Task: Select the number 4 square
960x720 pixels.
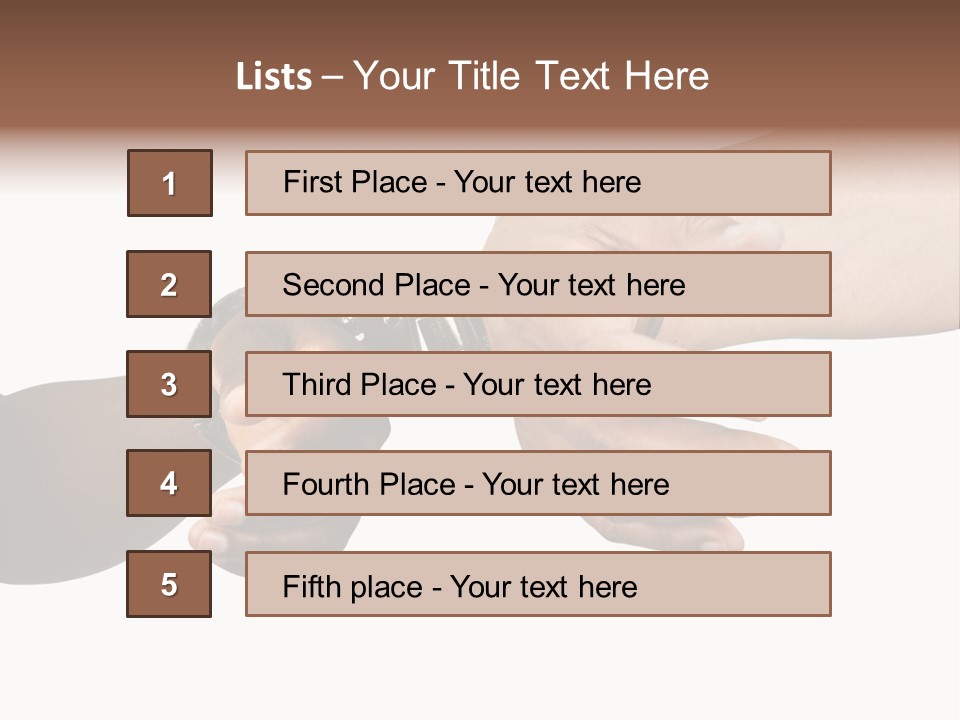Action: point(169,483)
